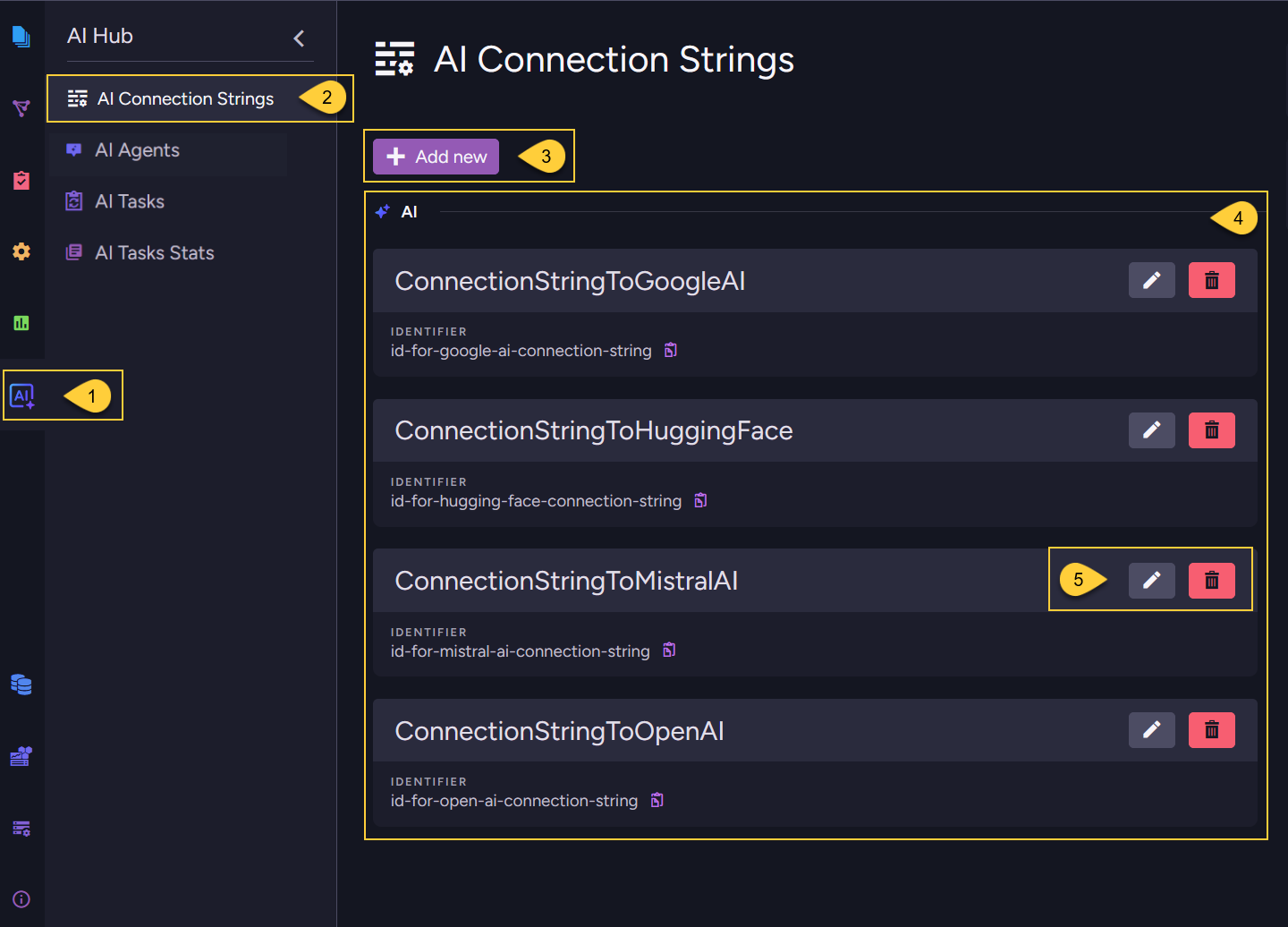Copy the id-for-google-ai-connection-string identifier
Screen dimensions: 1288x927
[x=670, y=350]
